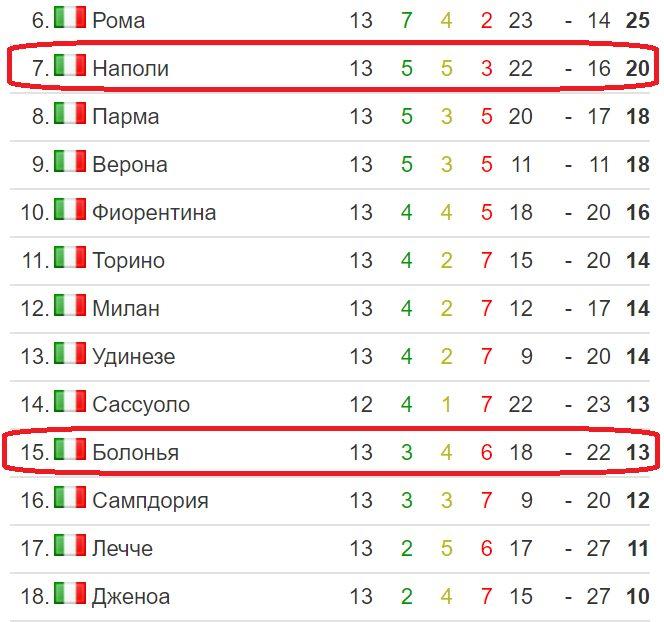Select the Торино team name
The image size is (664, 622).
128,260
